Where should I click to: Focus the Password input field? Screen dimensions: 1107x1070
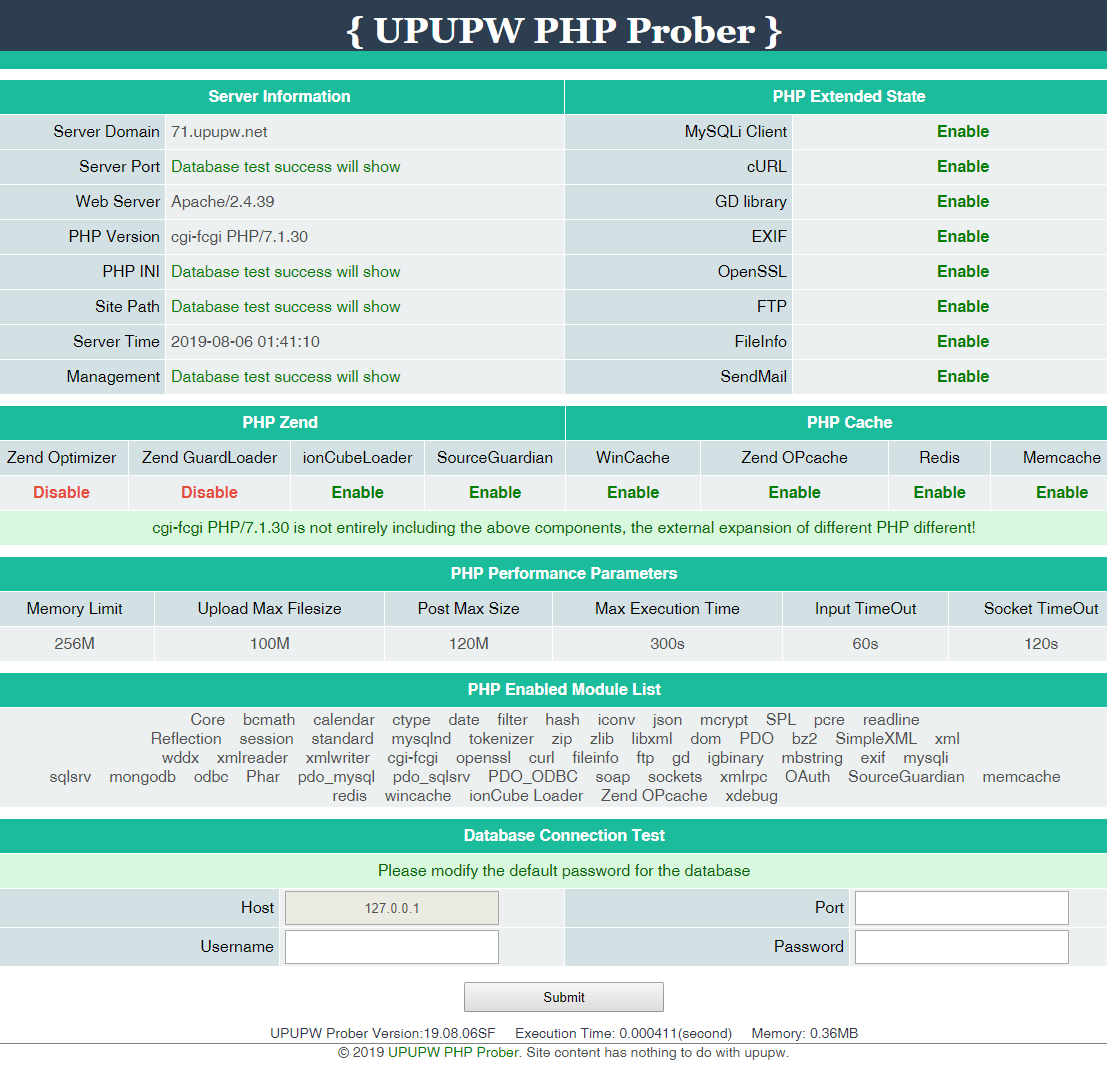[962, 946]
